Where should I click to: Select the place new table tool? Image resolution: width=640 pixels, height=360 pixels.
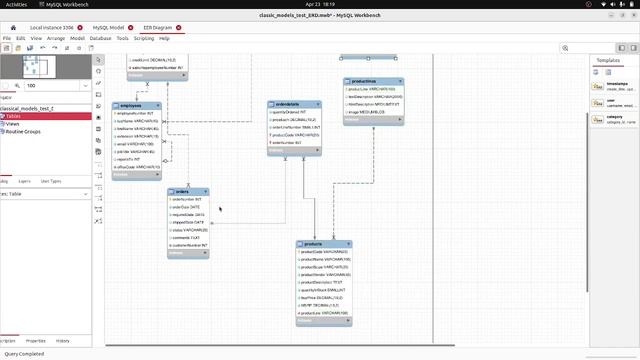click(x=98, y=129)
